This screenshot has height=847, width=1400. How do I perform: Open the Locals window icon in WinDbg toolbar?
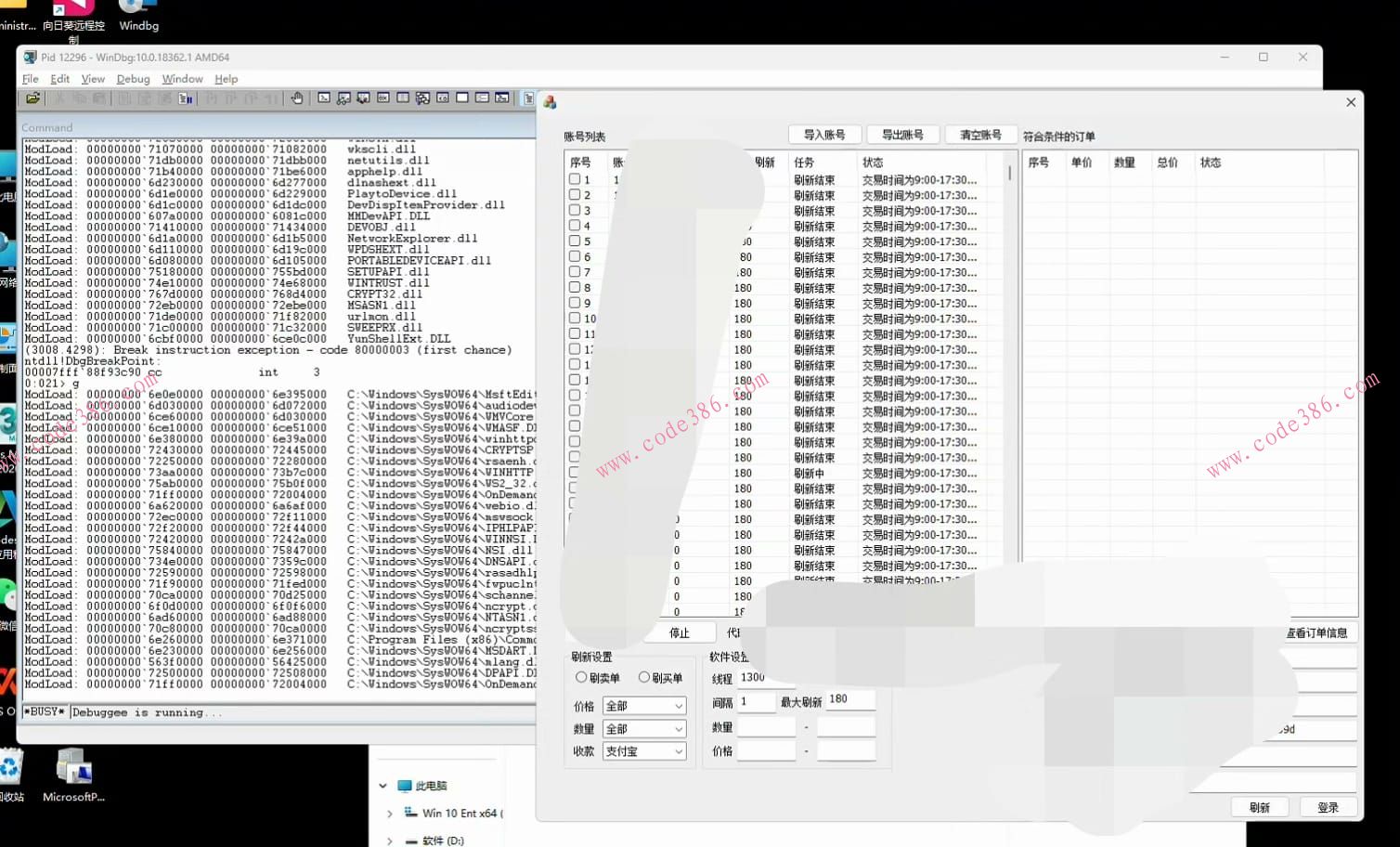coord(363,98)
